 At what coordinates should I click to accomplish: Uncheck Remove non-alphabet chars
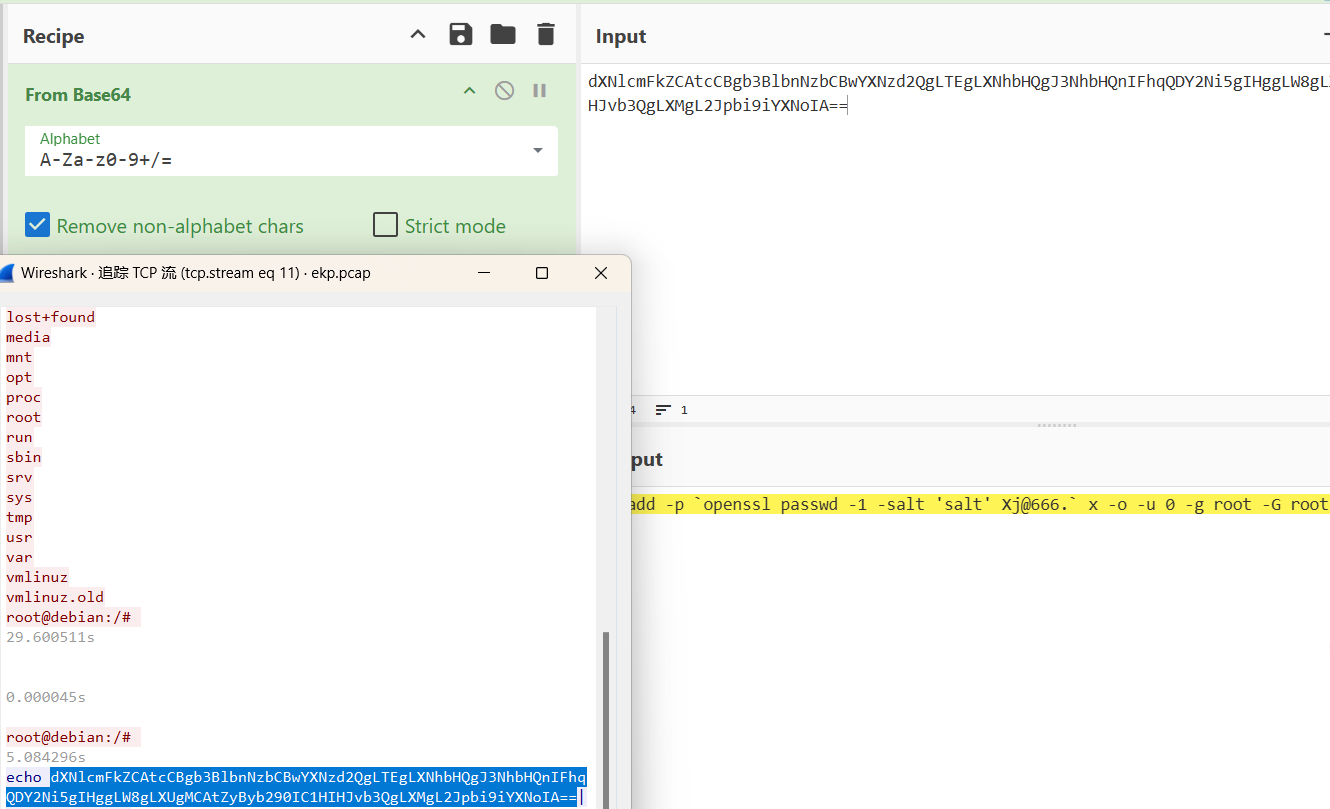tap(38, 225)
